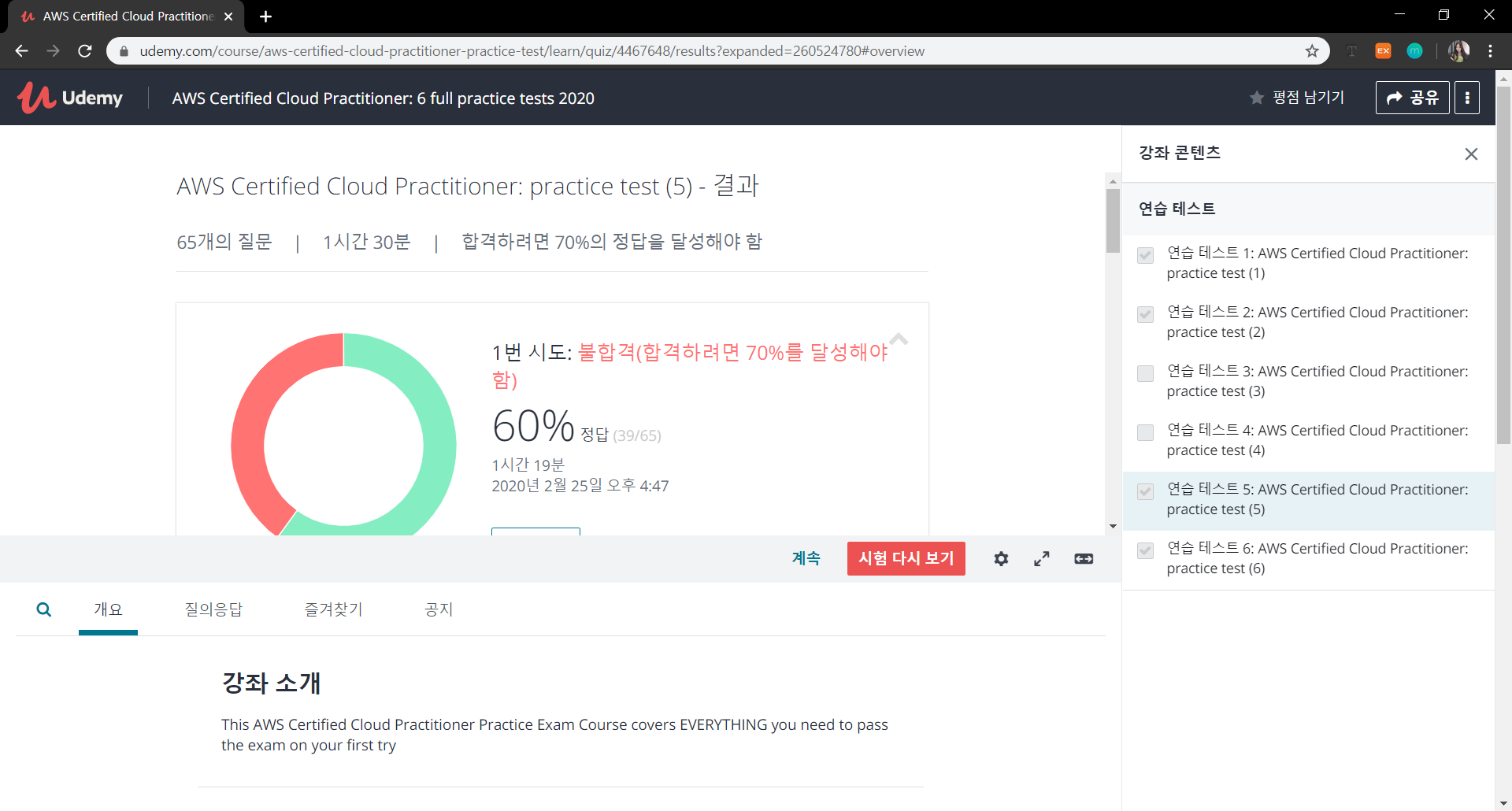Open the 공지 announcements tab
This screenshot has height=811, width=1512.
pos(439,609)
